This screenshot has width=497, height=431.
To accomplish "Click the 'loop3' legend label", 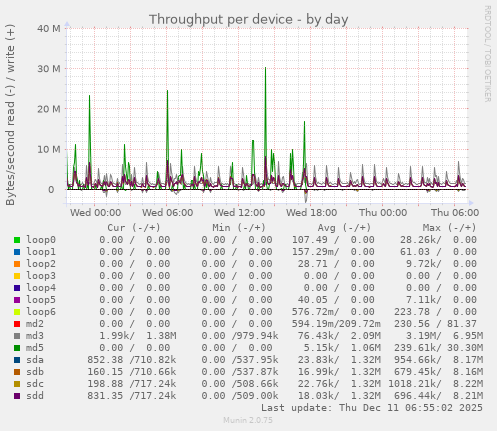I will [41, 276].
